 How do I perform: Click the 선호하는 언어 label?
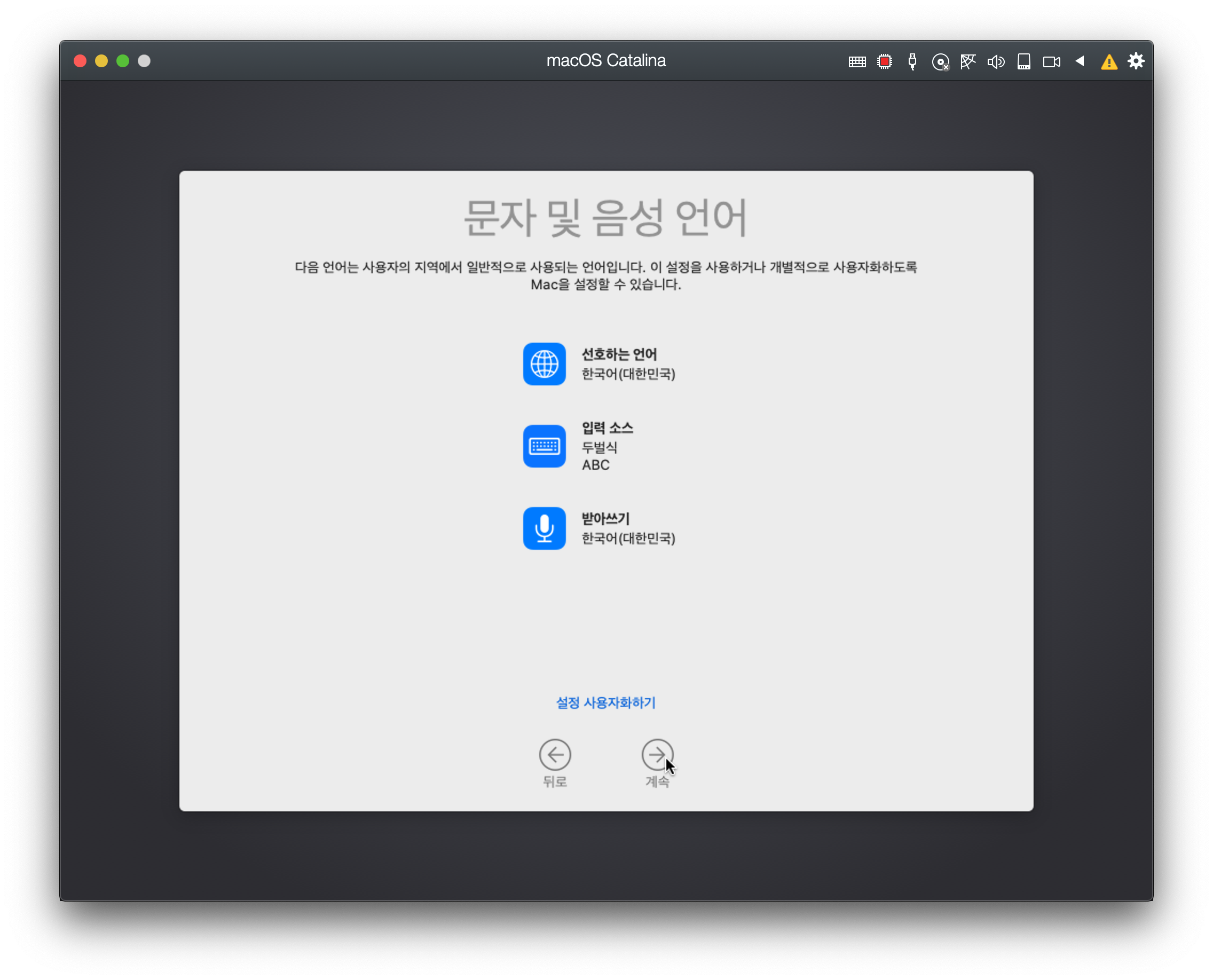tap(619, 354)
